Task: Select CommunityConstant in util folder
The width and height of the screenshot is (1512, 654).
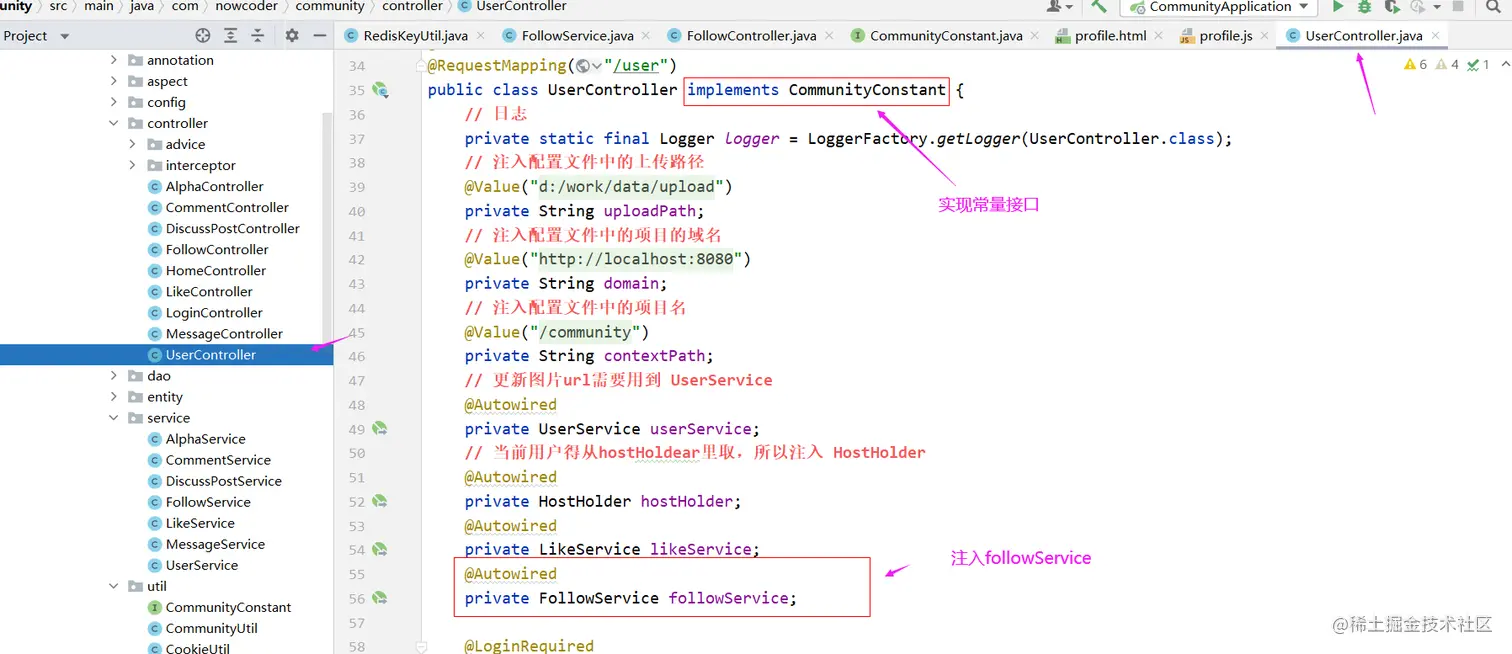Action: [x=228, y=607]
